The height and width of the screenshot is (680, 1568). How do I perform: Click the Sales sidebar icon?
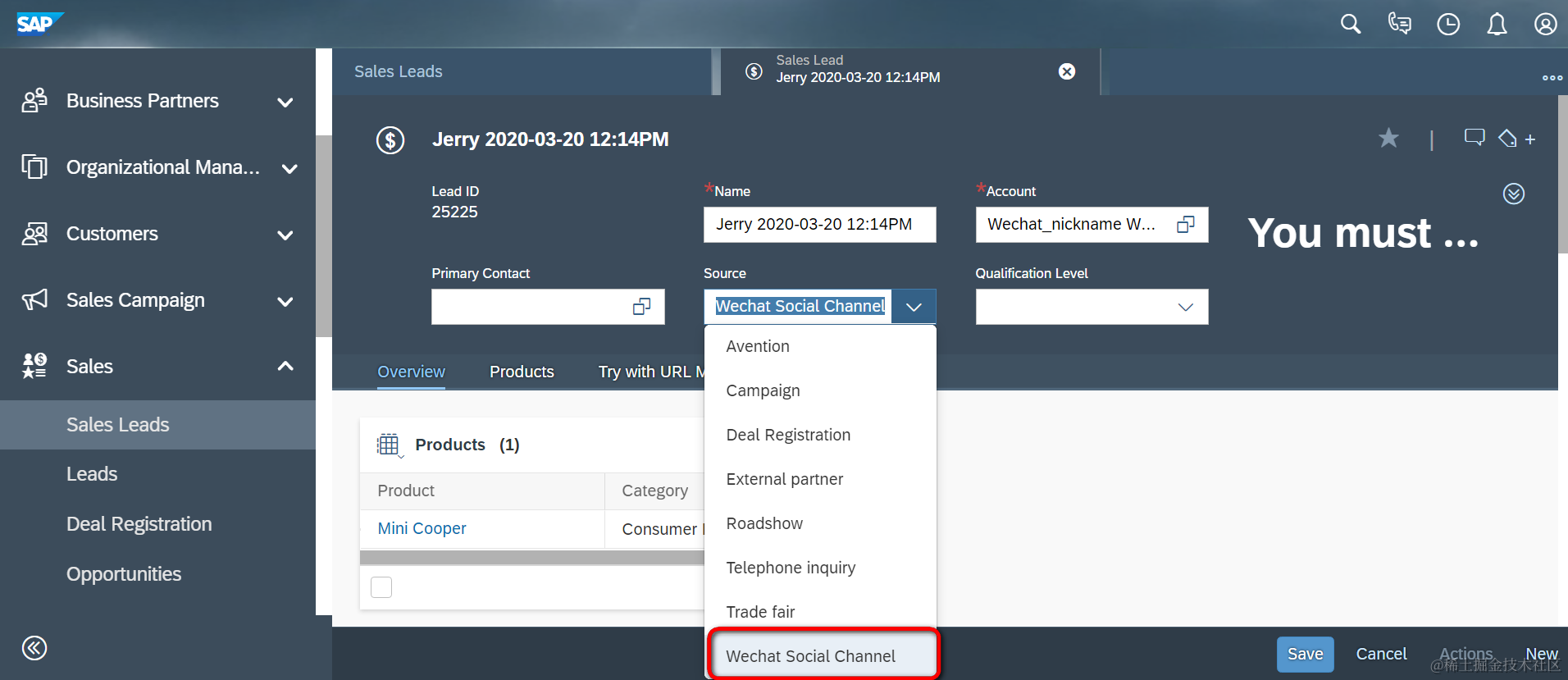click(x=34, y=366)
